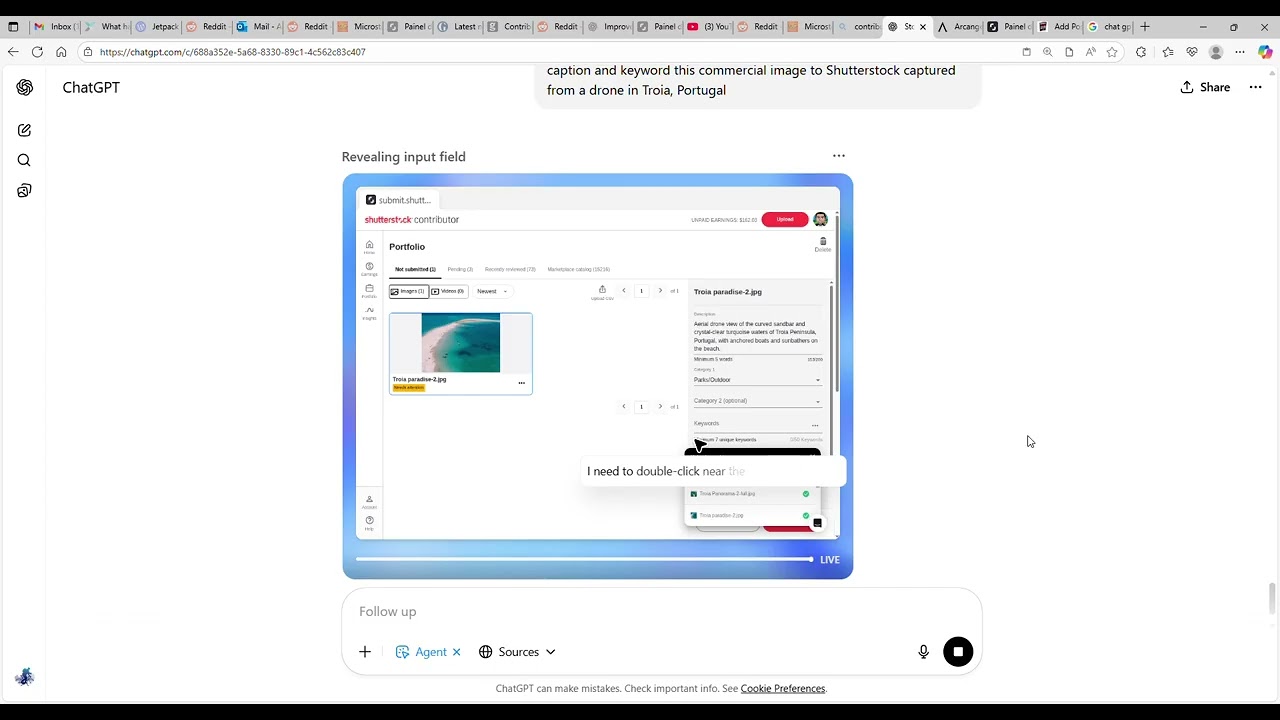Switch to the chat gp Google tab
The image size is (1280, 720).
1109,27
